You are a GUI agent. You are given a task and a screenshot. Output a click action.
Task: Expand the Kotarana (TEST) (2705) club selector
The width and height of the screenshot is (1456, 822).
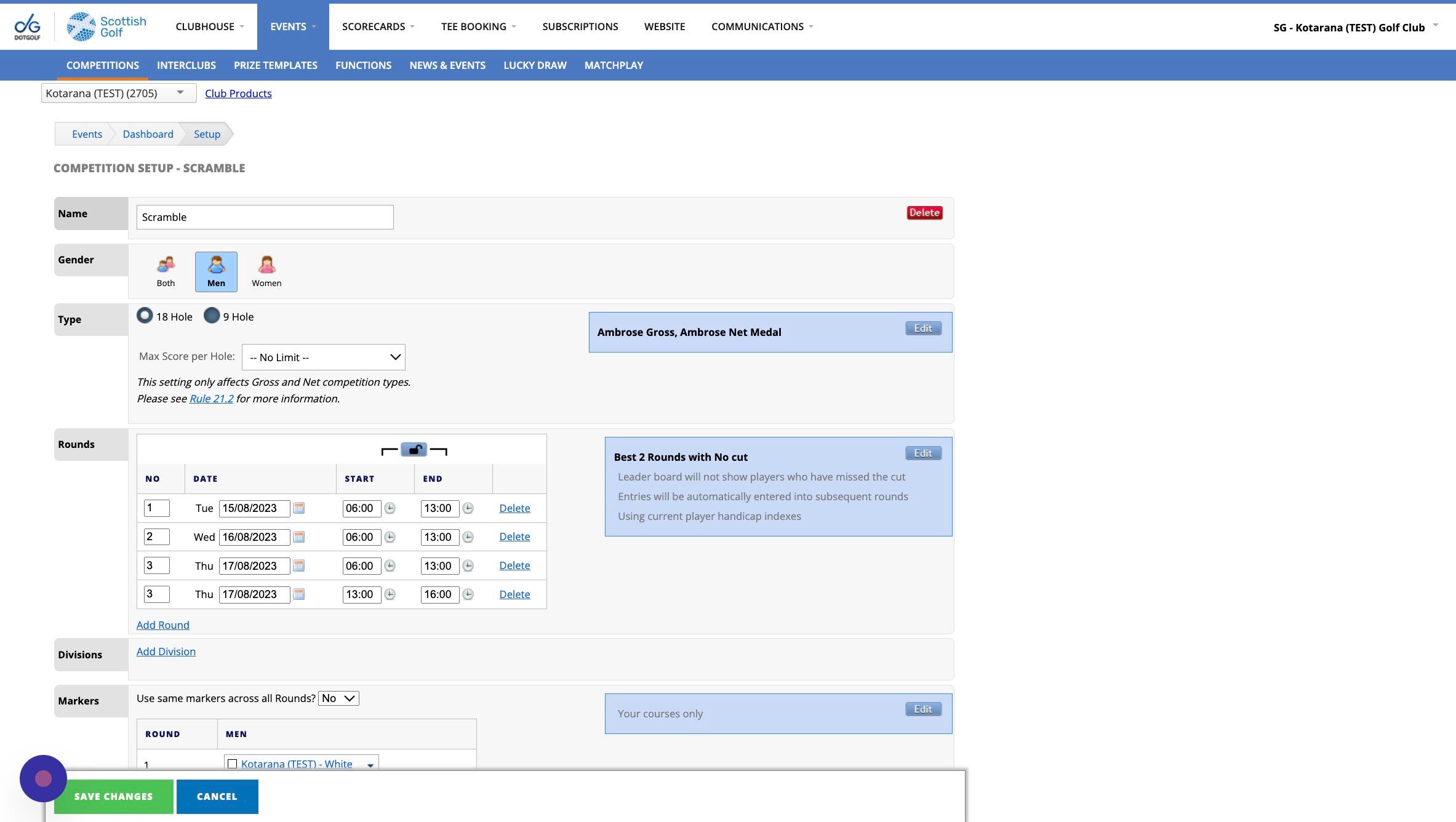point(118,93)
